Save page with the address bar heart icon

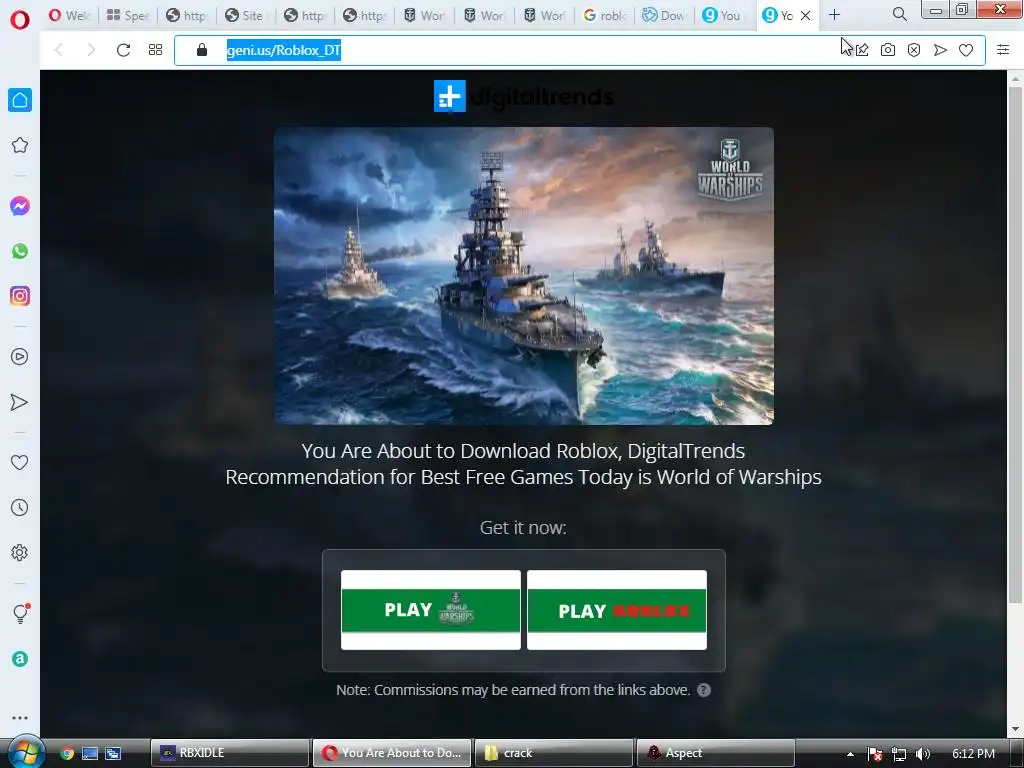click(x=966, y=50)
